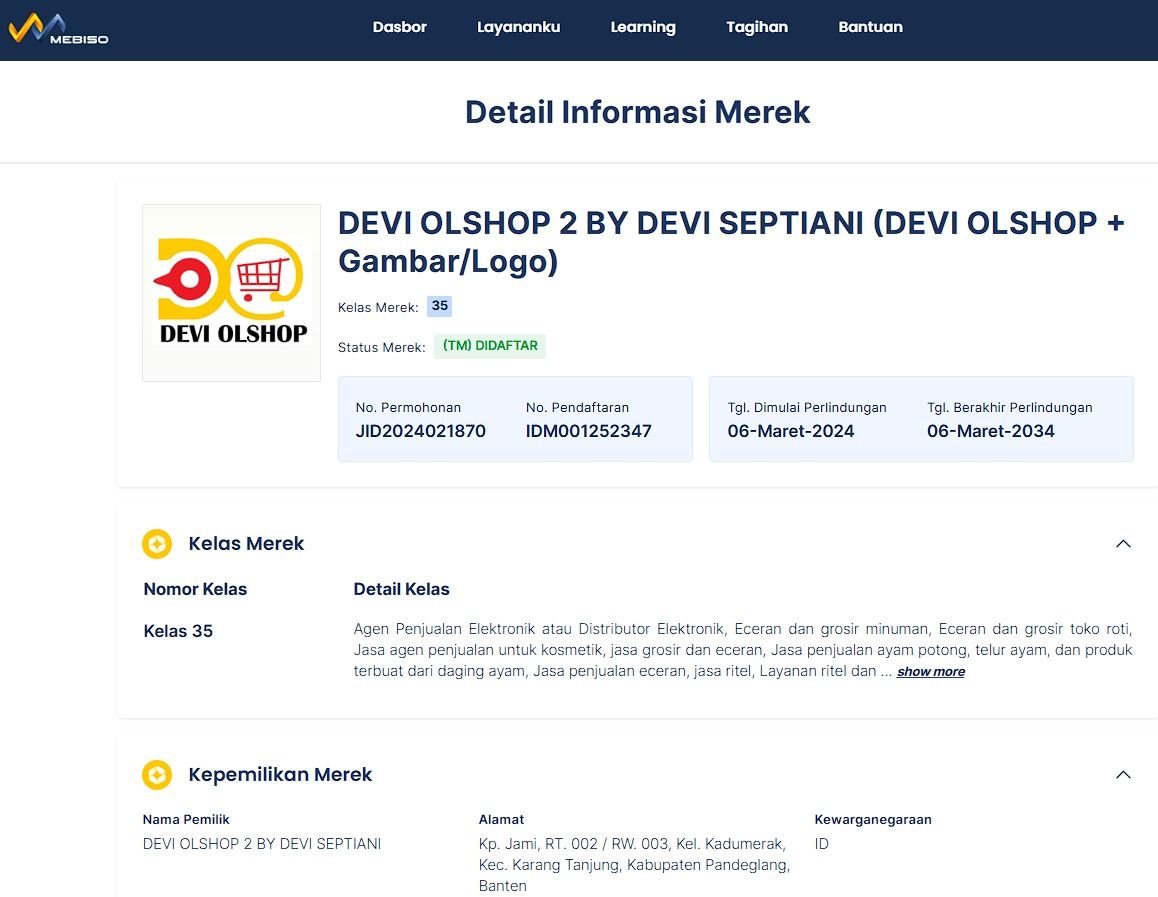
Task: Click the Kelas Merek section heading
Action: [x=246, y=543]
